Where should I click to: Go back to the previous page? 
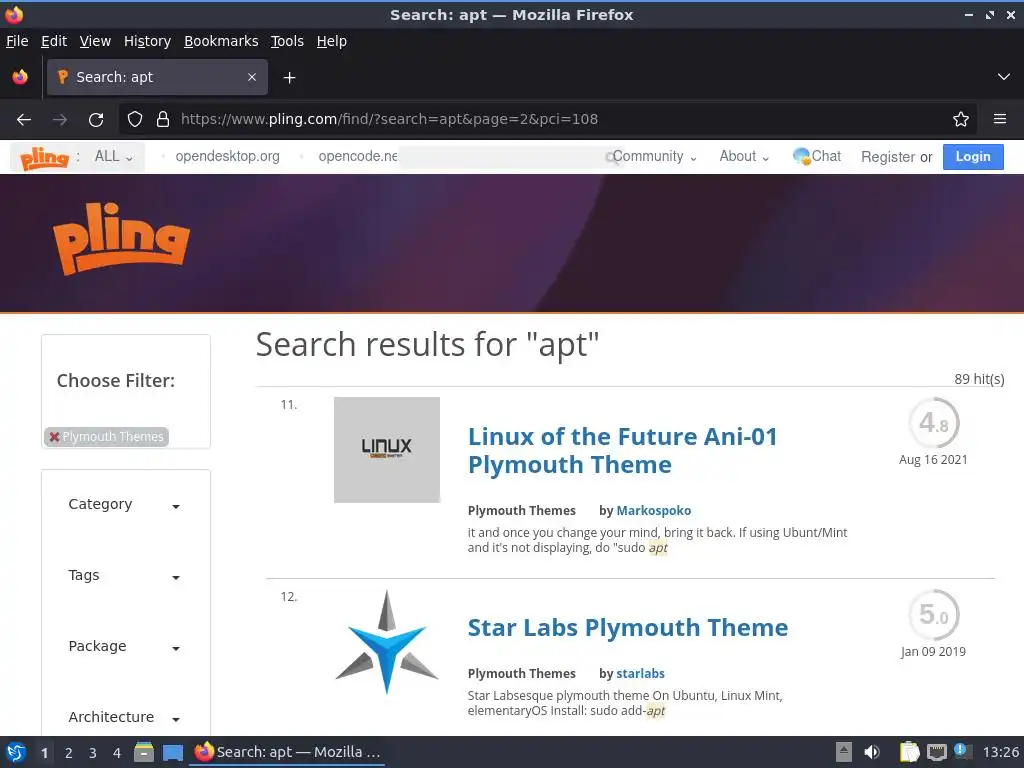click(x=24, y=120)
